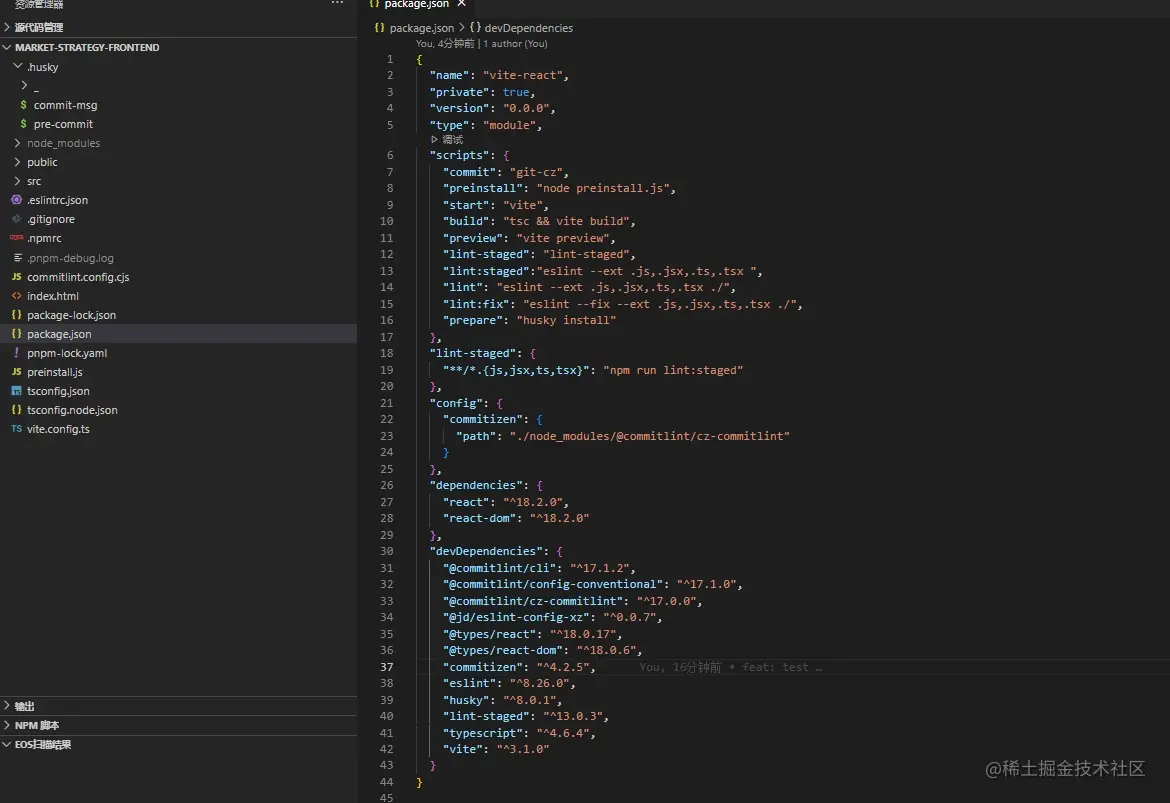The width and height of the screenshot is (1170, 803).
Task: Click line number 6 in the gutter
Action: 390,155
